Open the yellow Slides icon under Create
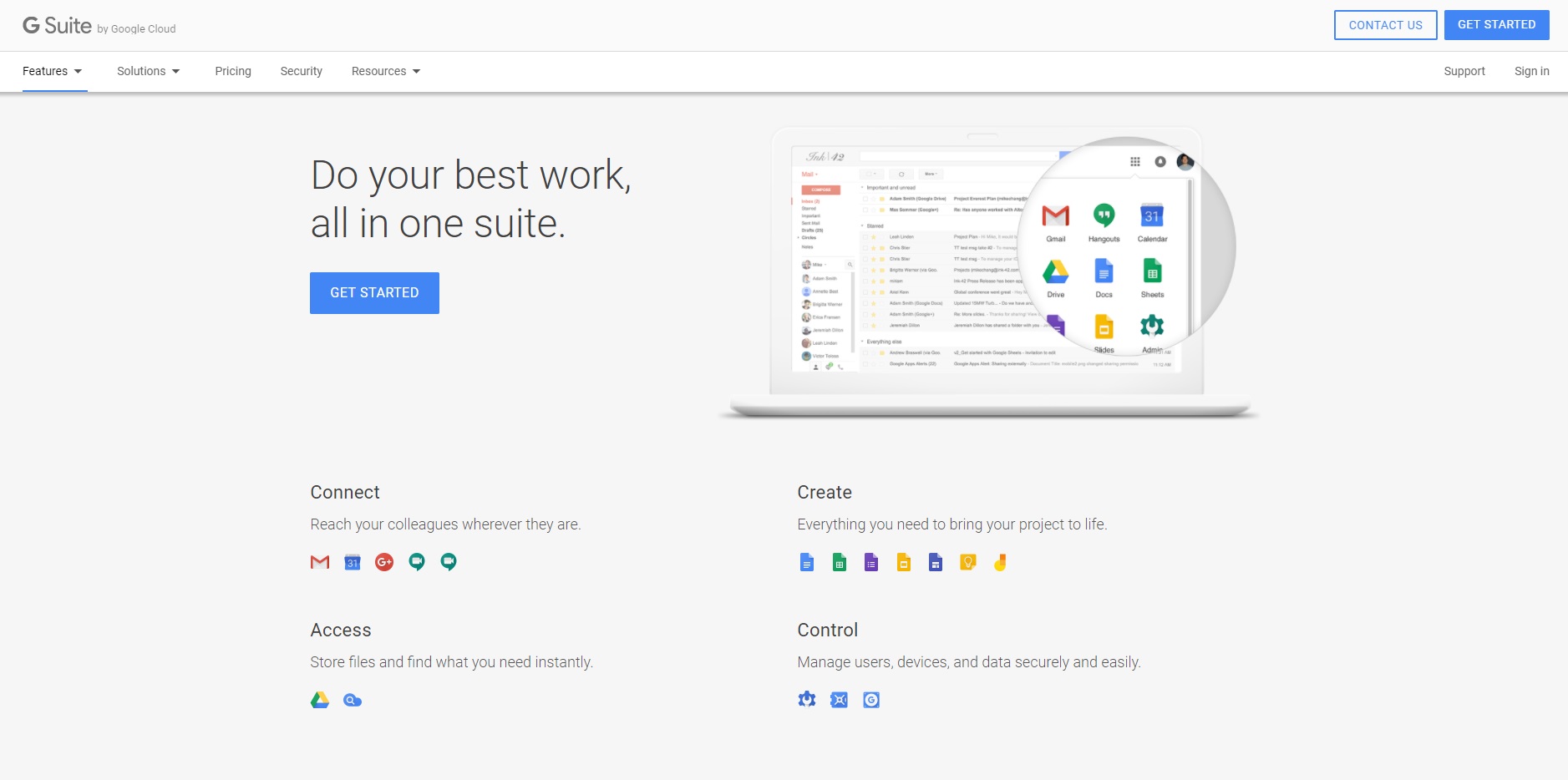This screenshot has width=1568, height=780. (904, 562)
